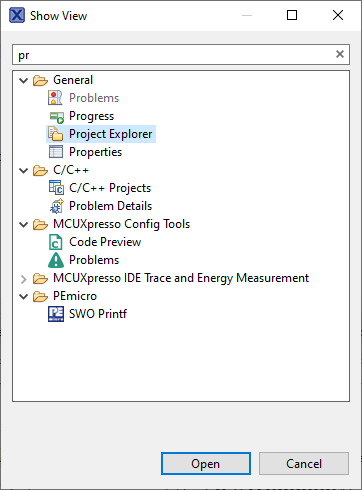Click the C/C++ folder icon
Screen dimensions: 362x490
tap(40, 170)
